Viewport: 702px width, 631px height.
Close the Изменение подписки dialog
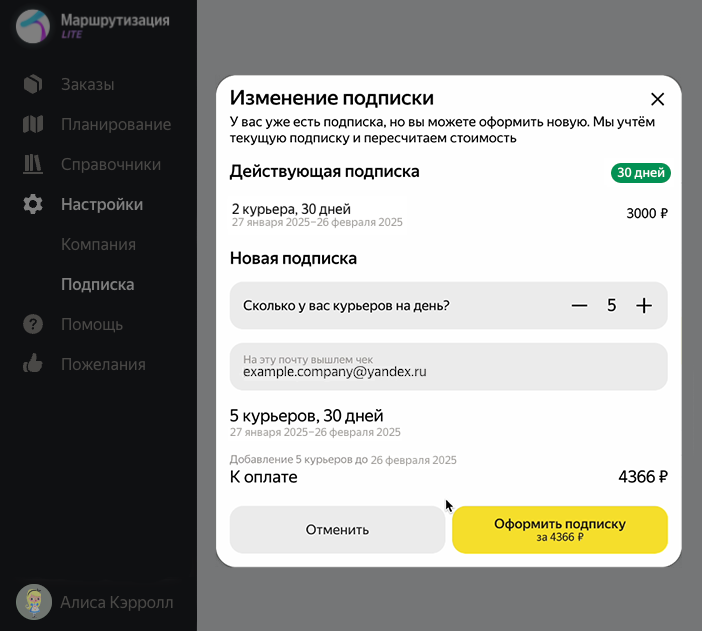657,99
